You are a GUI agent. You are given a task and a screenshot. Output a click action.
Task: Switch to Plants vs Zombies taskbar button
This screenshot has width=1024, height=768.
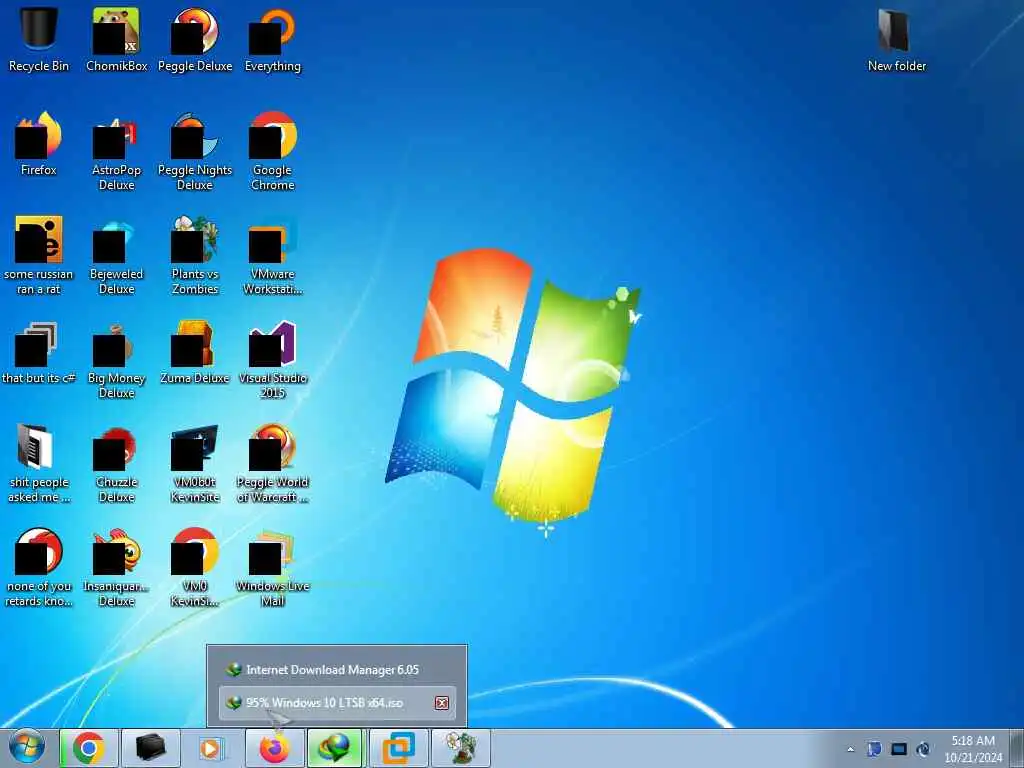460,748
